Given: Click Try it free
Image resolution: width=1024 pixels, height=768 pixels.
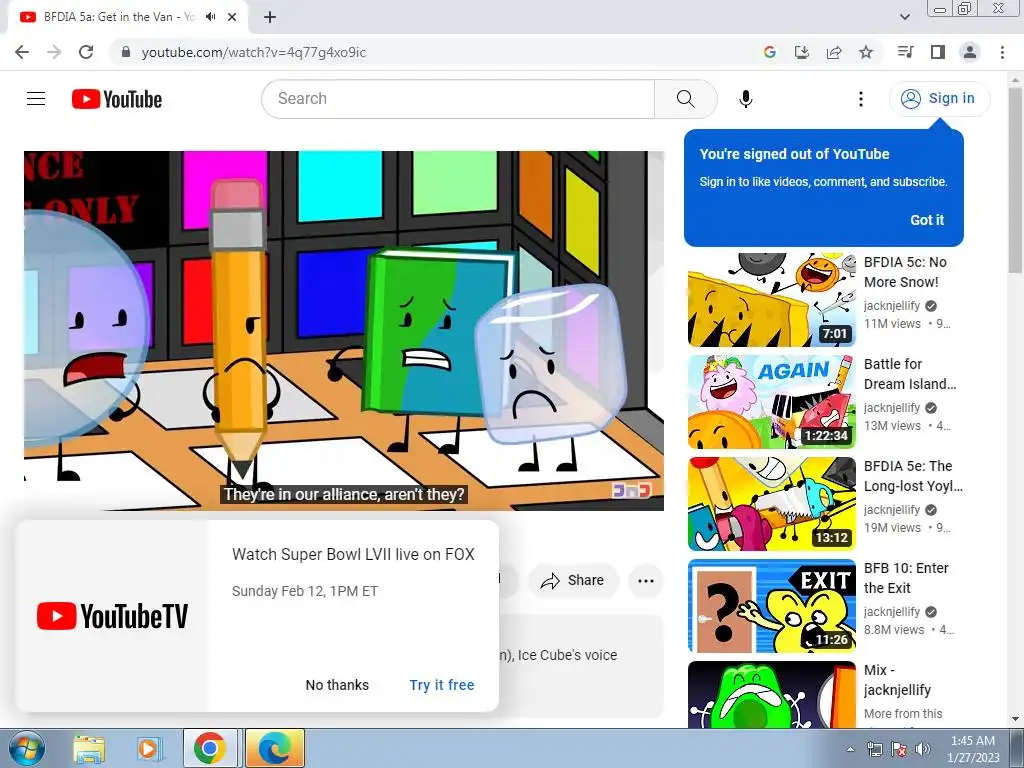Looking at the screenshot, I should click(442, 685).
